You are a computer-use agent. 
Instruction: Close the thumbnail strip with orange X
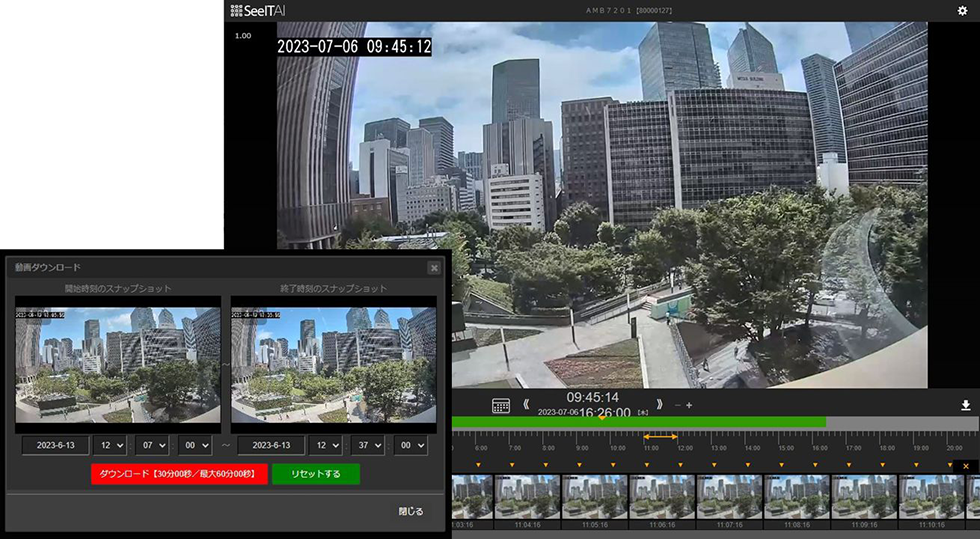(965, 466)
